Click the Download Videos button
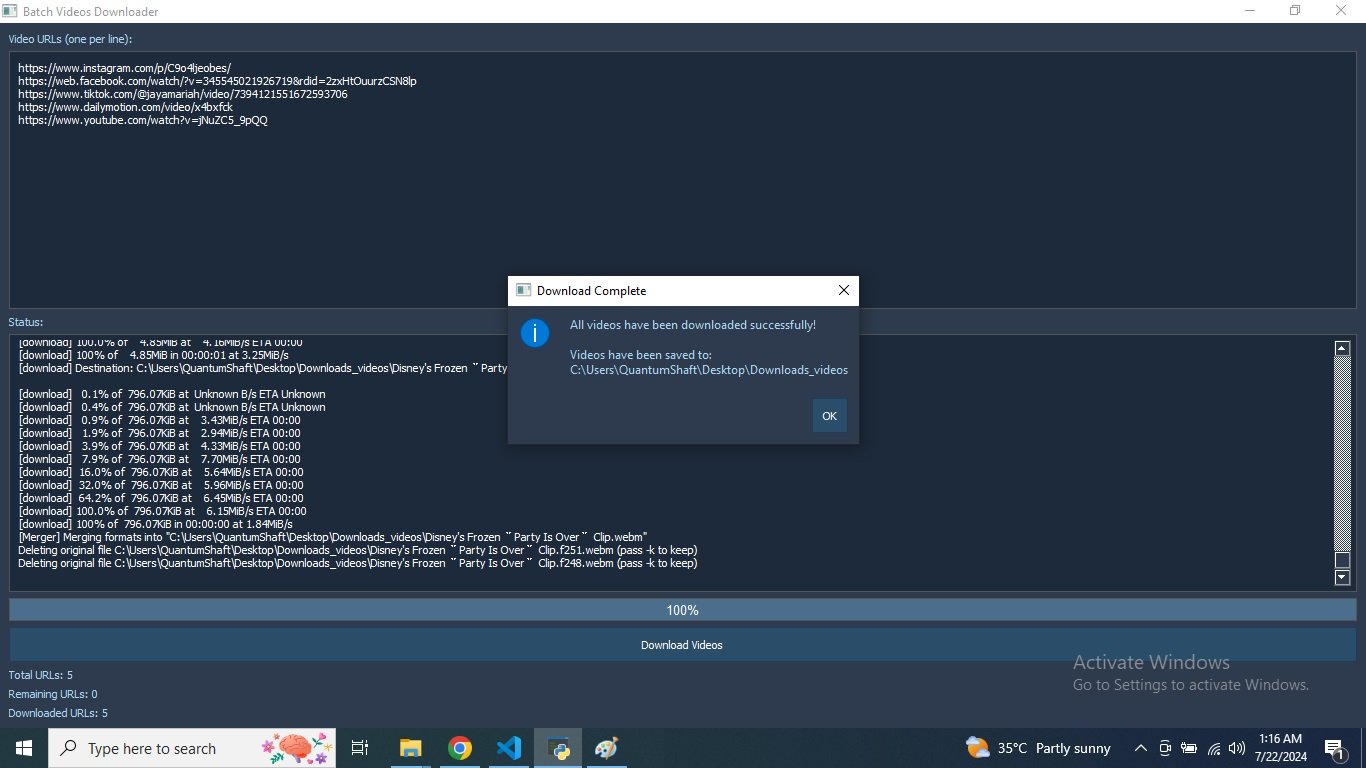Screen dimensions: 1366x768 click(682, 645)
